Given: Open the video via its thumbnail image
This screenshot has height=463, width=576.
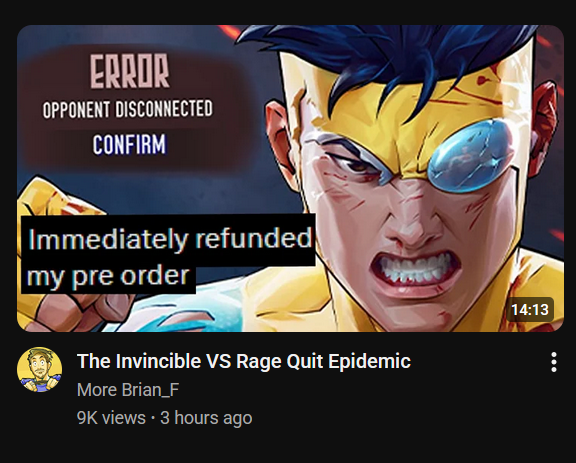Looking at the screenshot, I should (290, 179).
